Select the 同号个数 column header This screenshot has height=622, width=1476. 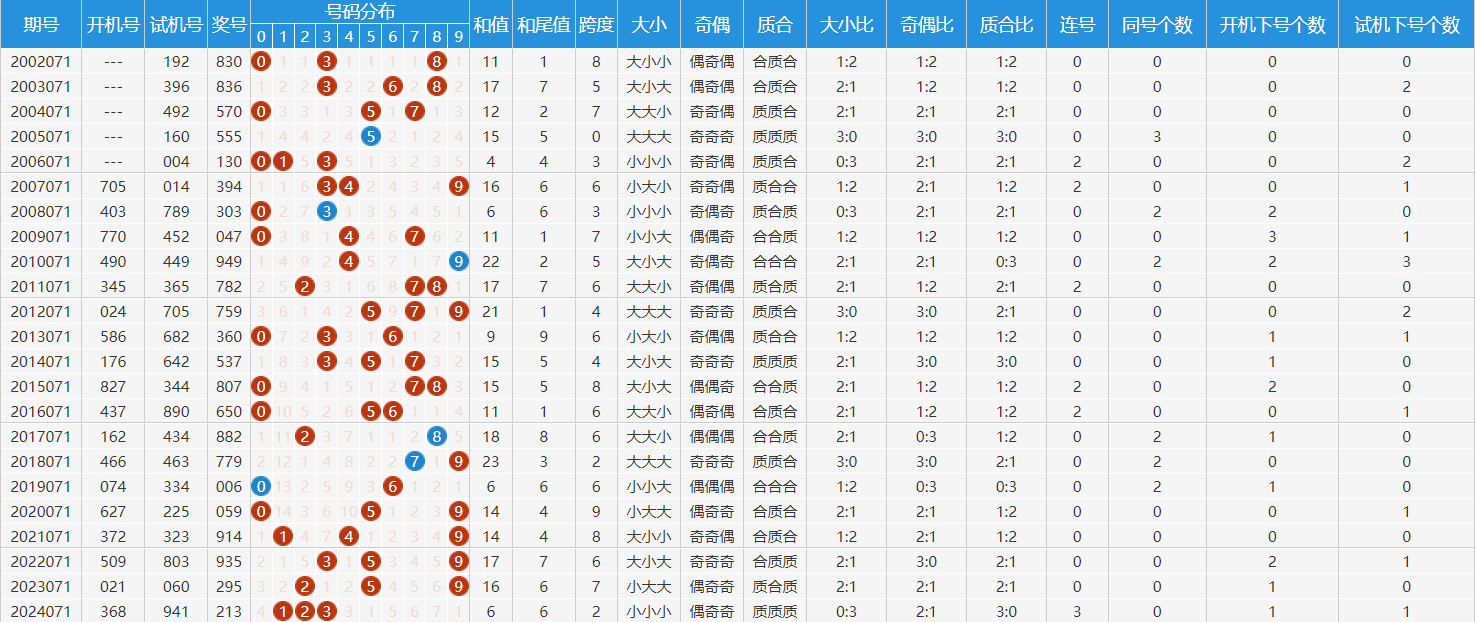point(1157,25)
